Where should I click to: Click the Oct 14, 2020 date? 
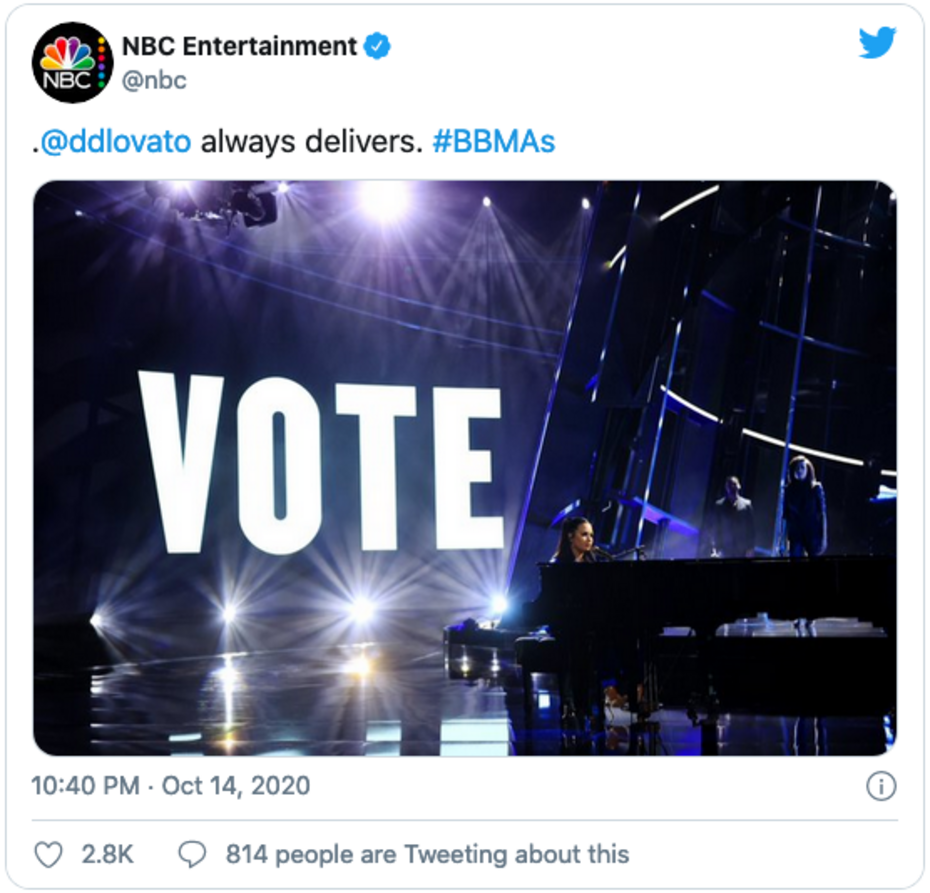(236, 786)
